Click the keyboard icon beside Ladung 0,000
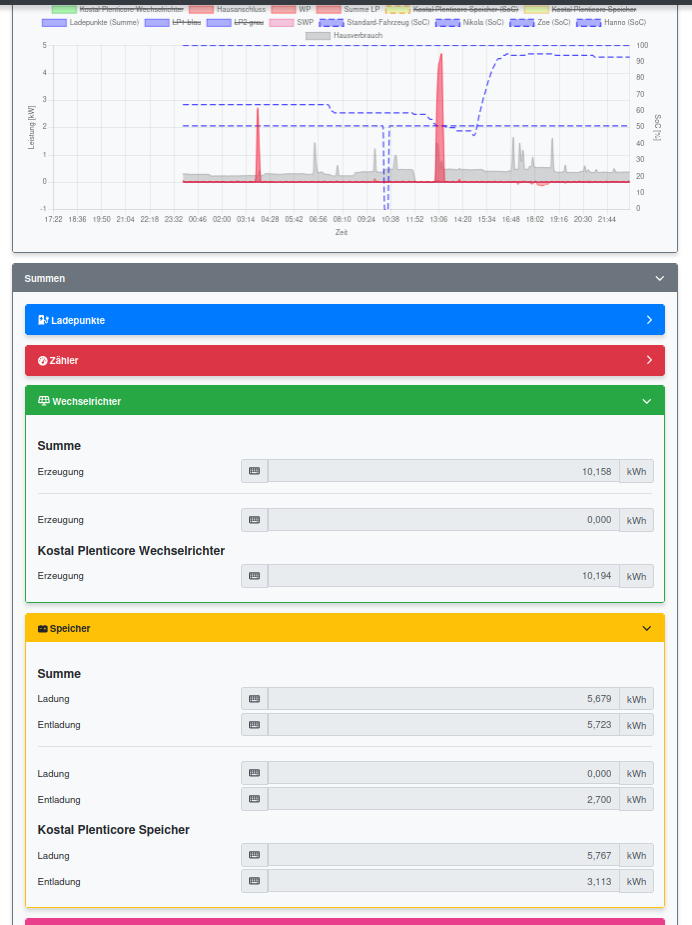This screenshot has width=692, height=925. pyautogui.click(x=254, y=773)
